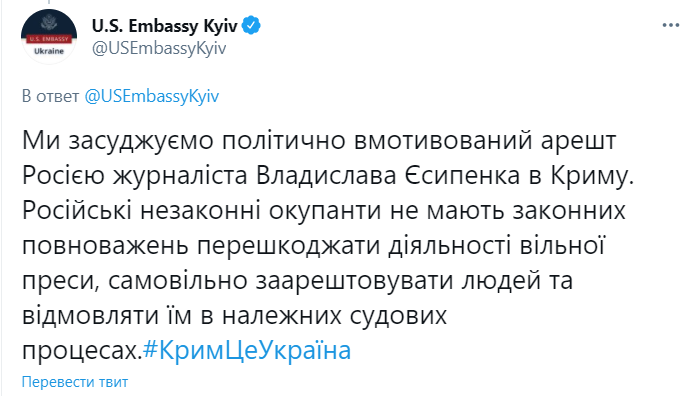The image size is (694, 396).
Task: Click the 'Ukraine' text inside the avatar
Action: (49, 51)
